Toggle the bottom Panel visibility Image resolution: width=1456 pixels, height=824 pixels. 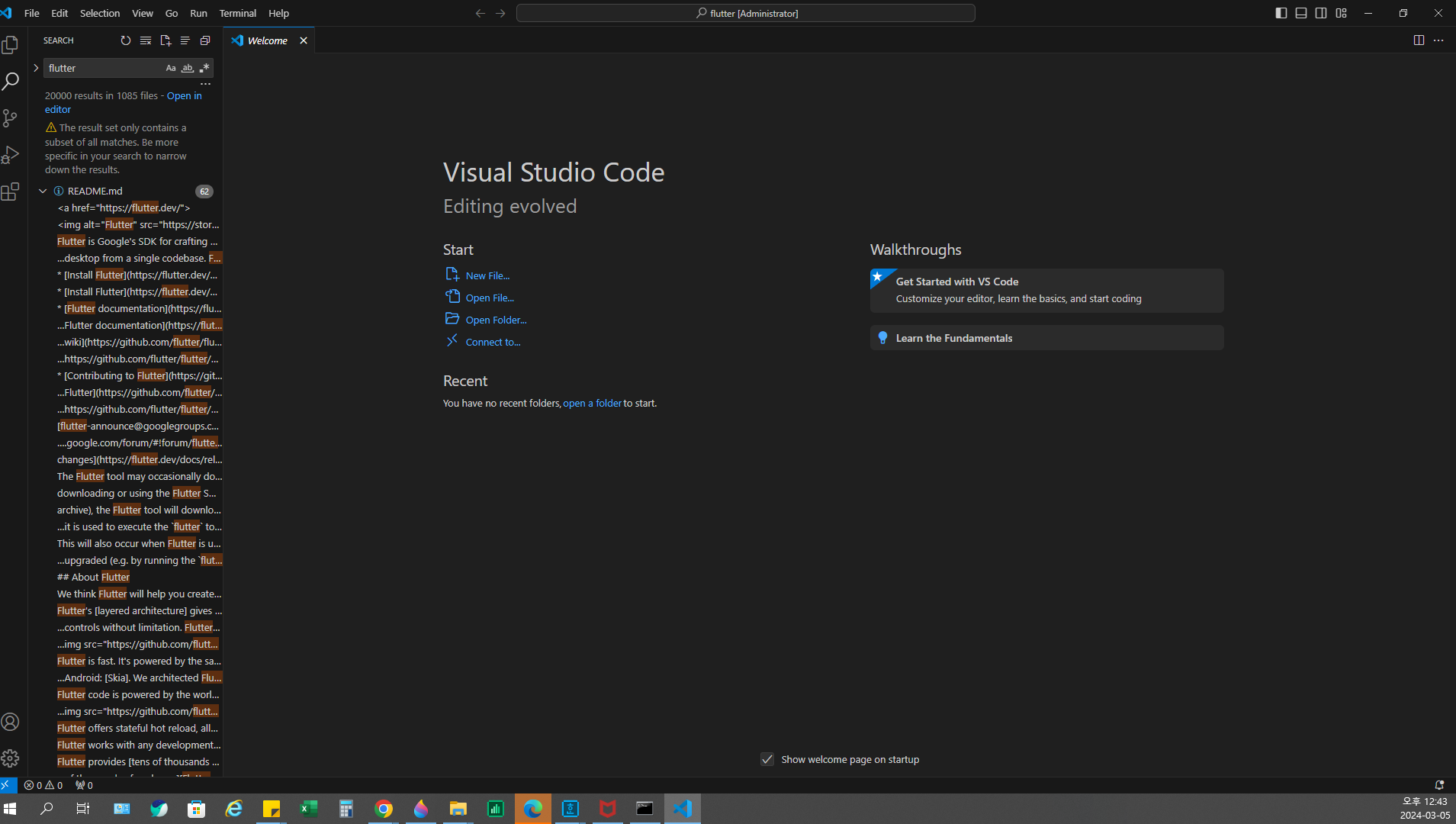1301,13
